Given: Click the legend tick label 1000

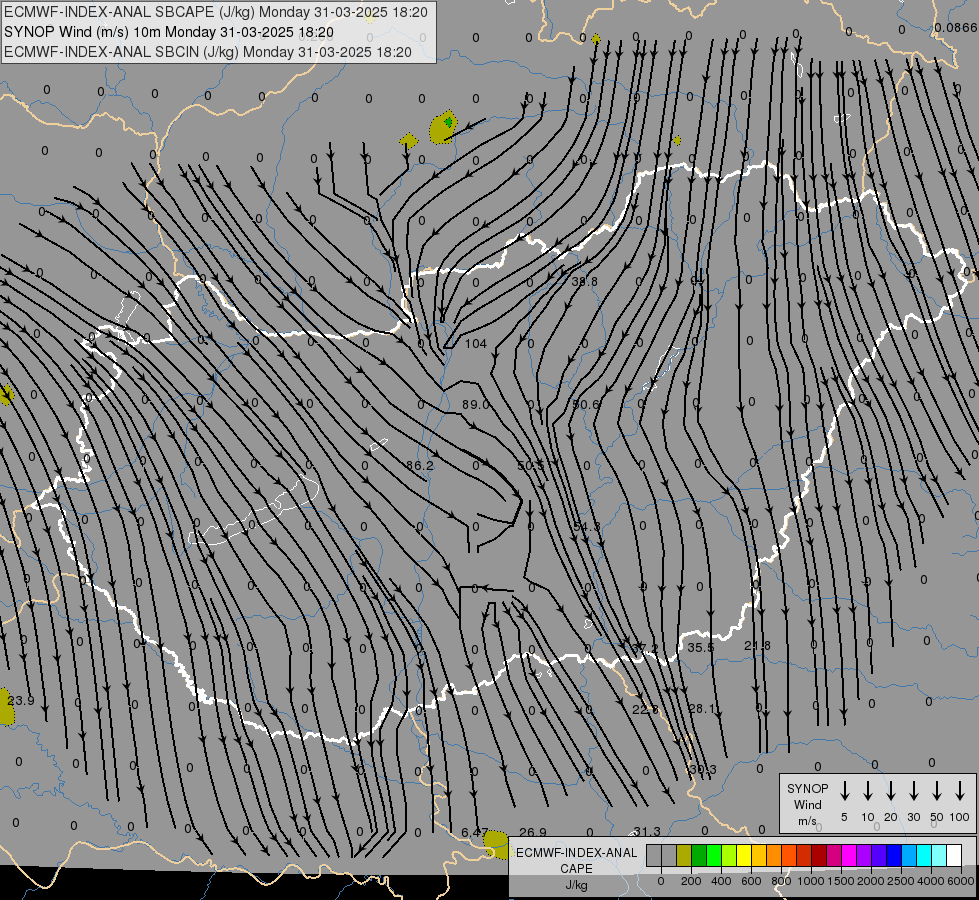Looking at the screenshot, I should [811, 881].
